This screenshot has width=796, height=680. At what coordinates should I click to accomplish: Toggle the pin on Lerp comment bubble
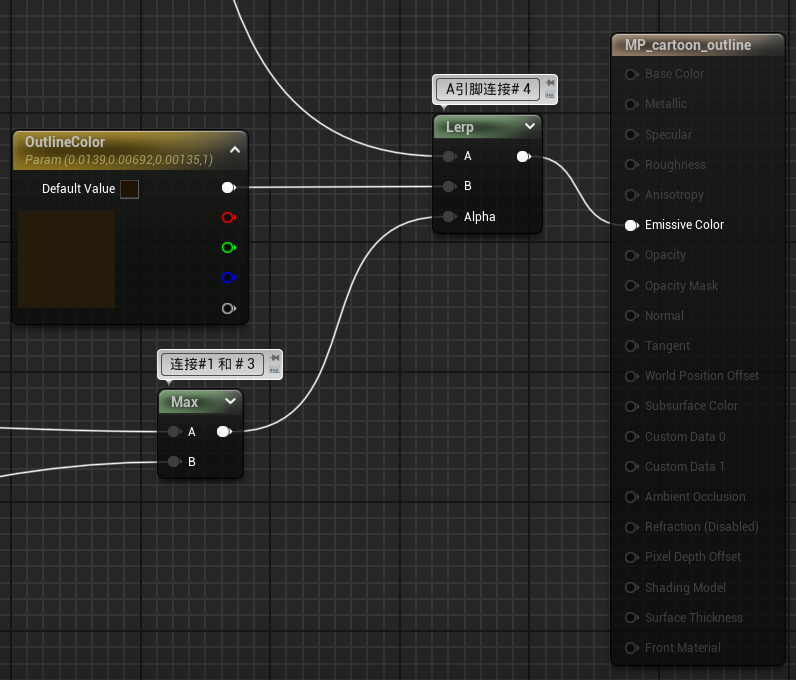(549, 83)
